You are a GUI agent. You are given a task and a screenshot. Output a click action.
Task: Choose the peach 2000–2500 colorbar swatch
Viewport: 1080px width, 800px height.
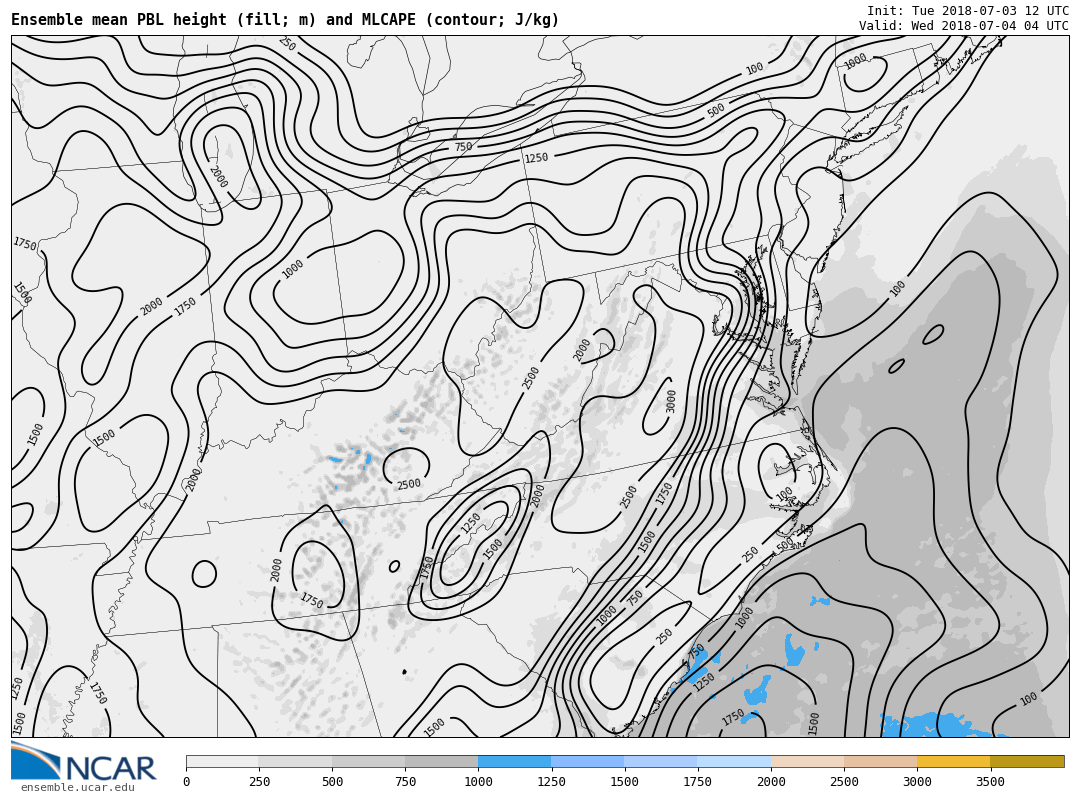point(807,762)
